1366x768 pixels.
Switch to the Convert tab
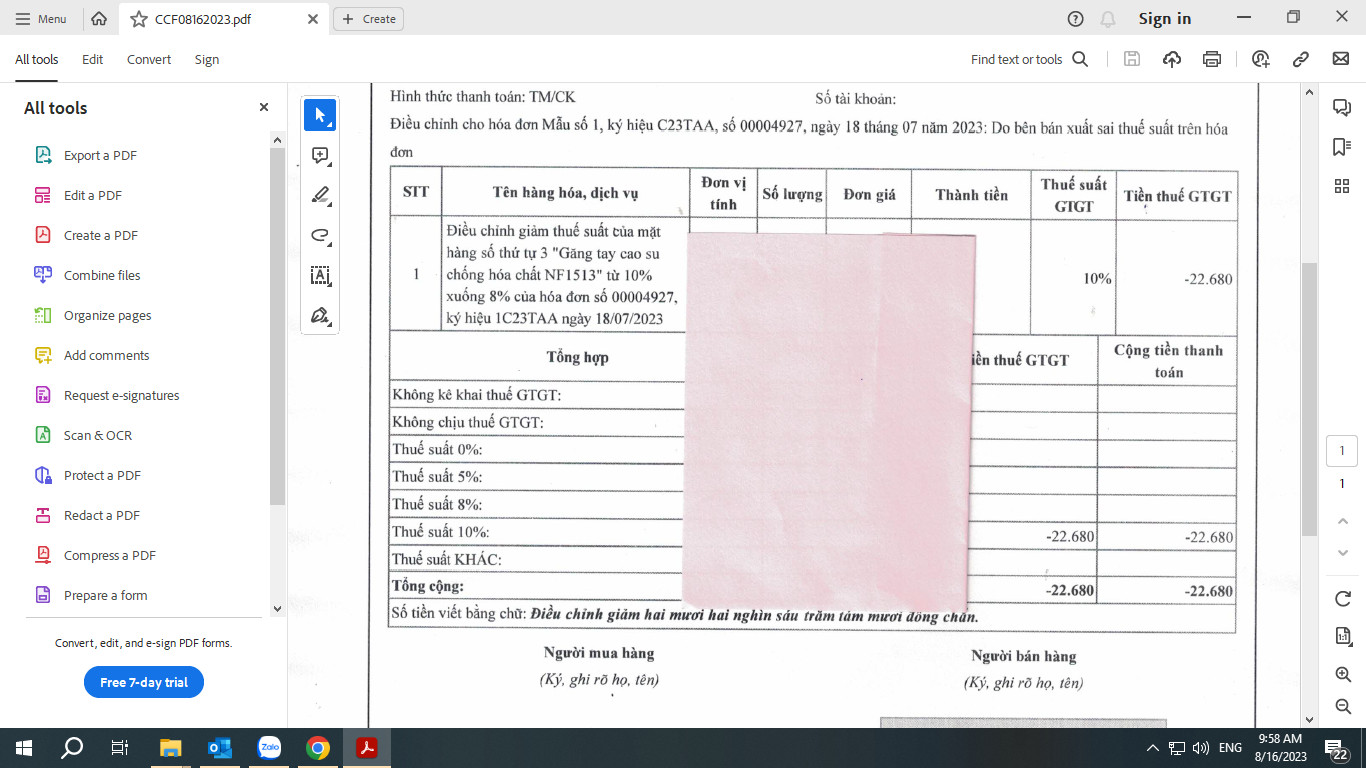tap(149, 60)
